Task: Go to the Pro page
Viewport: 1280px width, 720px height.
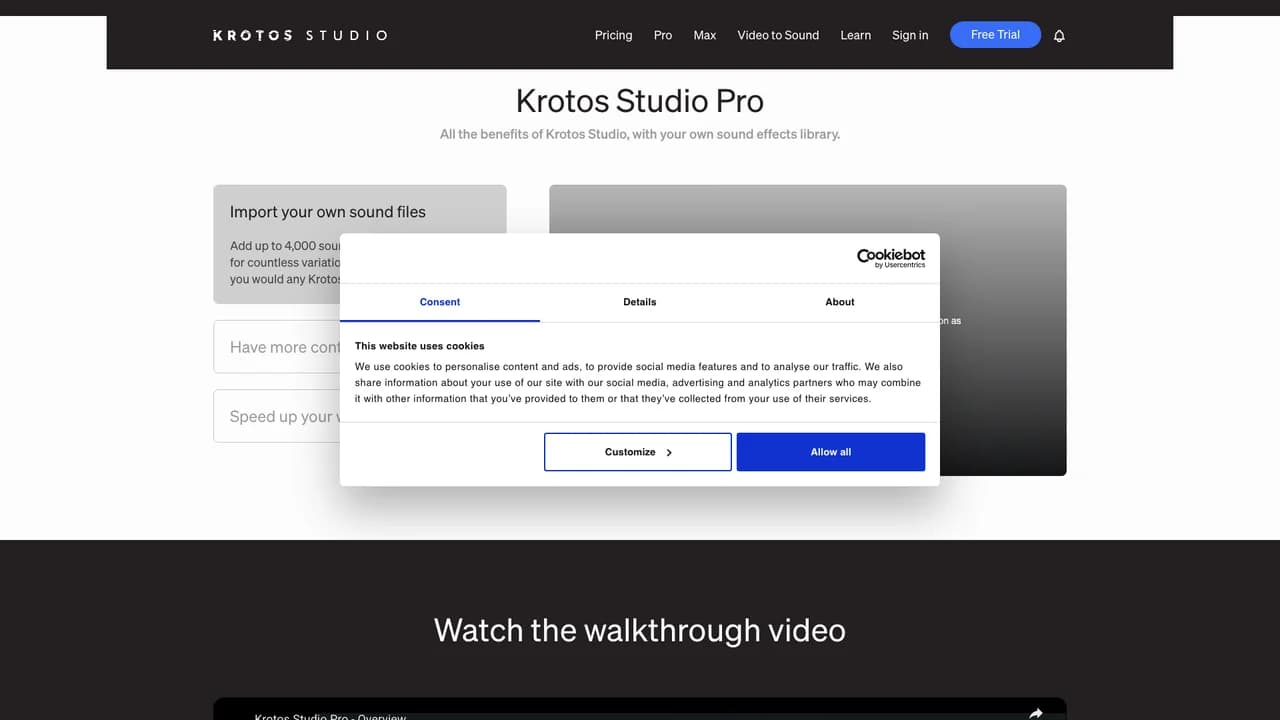Action: [x=663, y=35]
